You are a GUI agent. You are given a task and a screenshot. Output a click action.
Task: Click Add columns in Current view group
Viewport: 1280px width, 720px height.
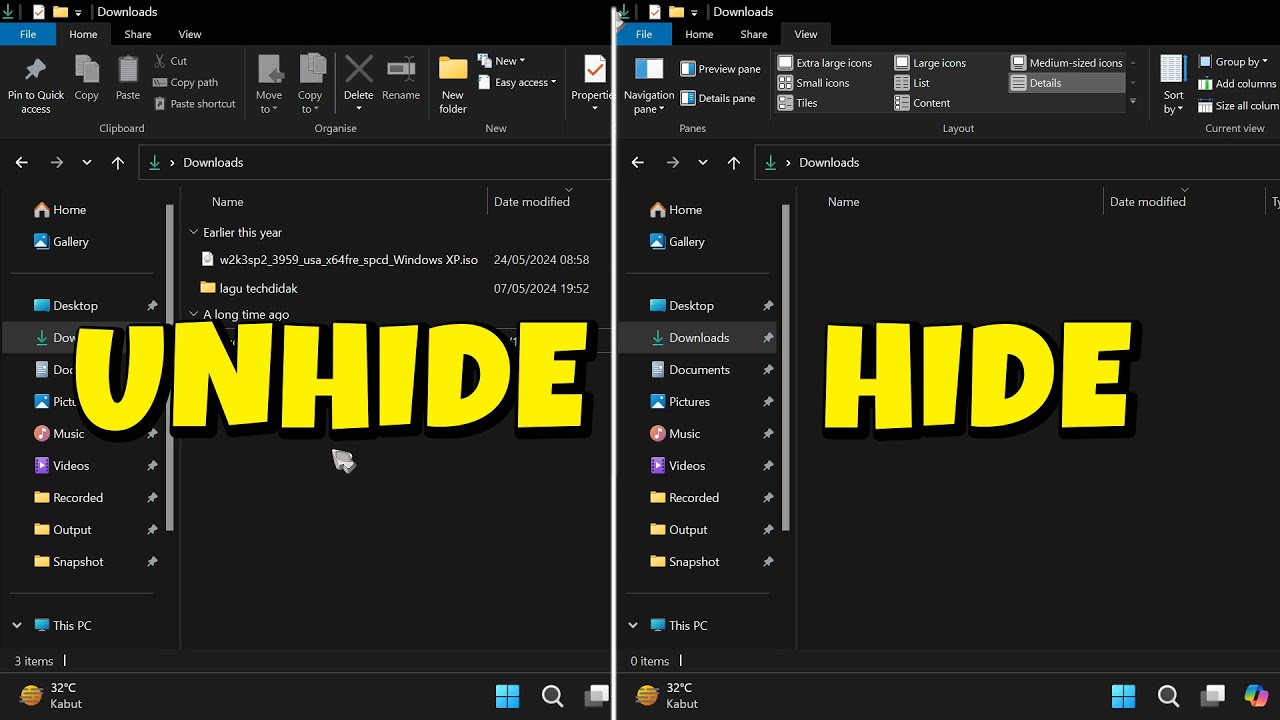tap(1238, 84)
